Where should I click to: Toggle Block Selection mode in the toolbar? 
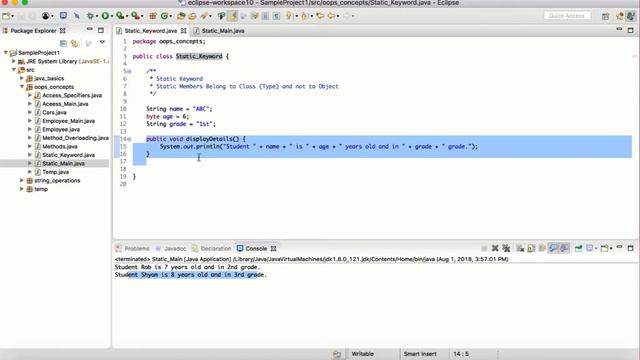click(x=265, y=16)
